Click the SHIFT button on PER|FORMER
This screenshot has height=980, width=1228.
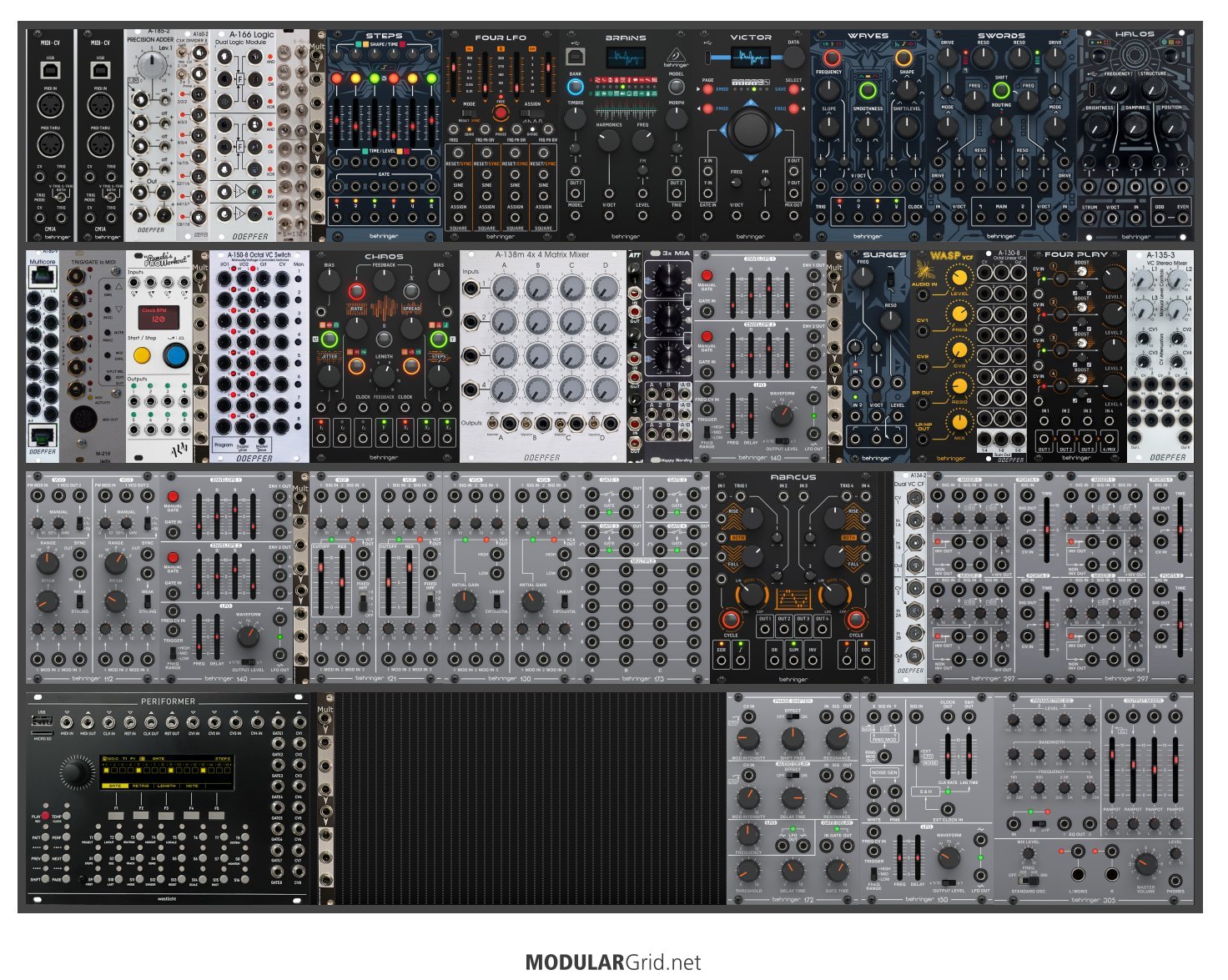tap(45, 880)
